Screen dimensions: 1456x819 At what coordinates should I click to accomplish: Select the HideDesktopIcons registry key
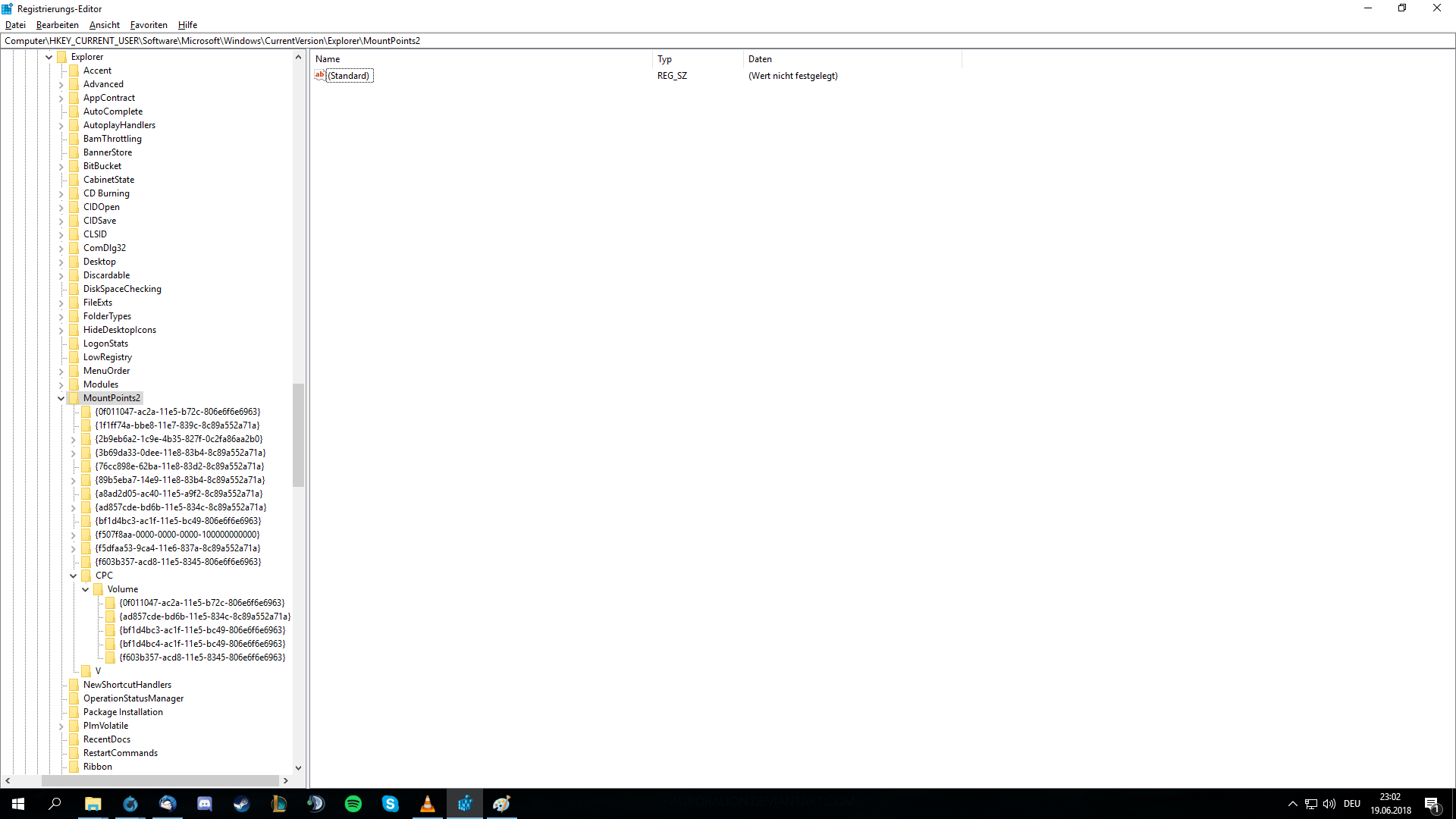click(119, 330)
